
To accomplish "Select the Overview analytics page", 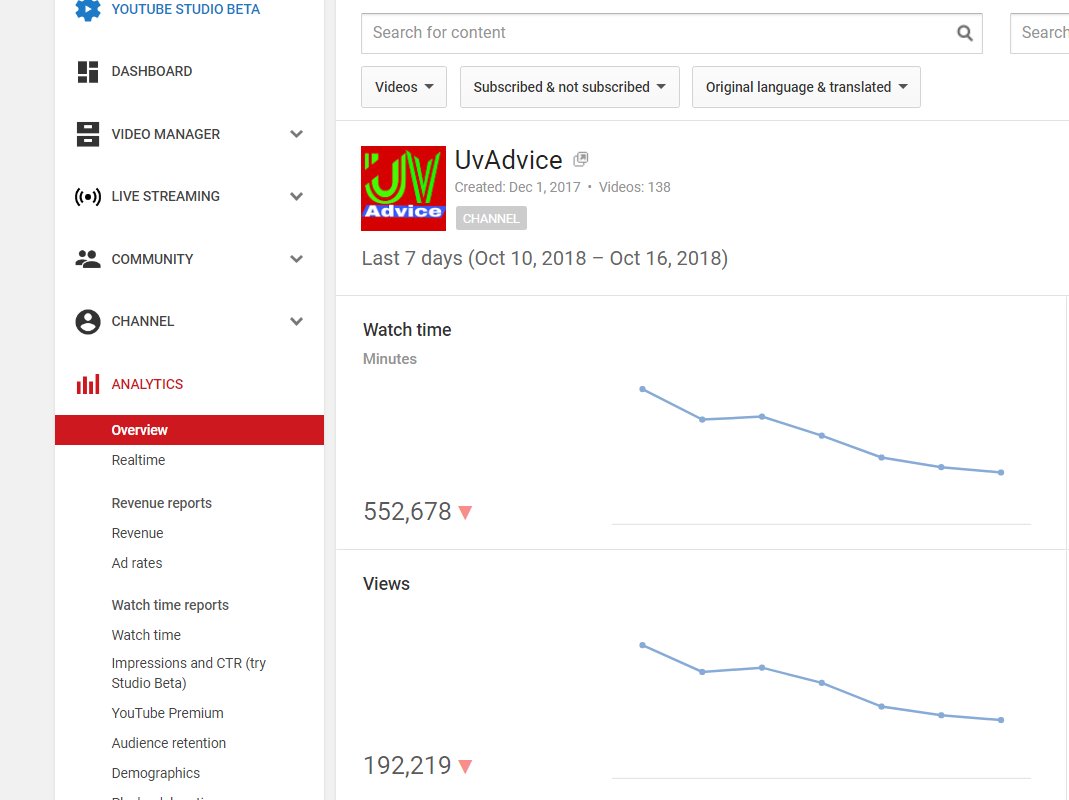I will point(190,430).
